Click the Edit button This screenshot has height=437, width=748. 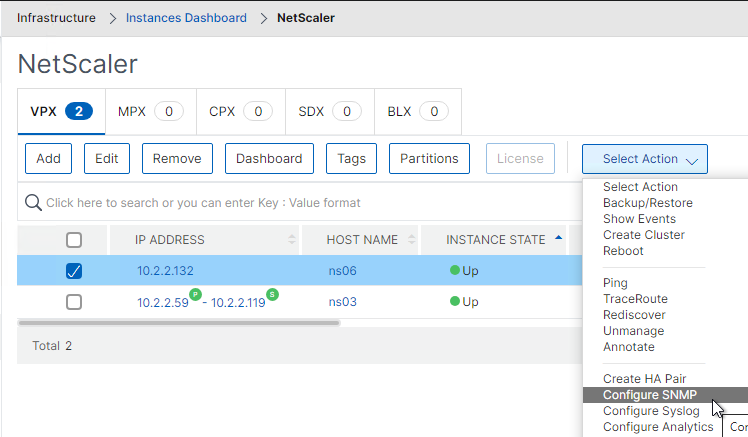point(106,158)
